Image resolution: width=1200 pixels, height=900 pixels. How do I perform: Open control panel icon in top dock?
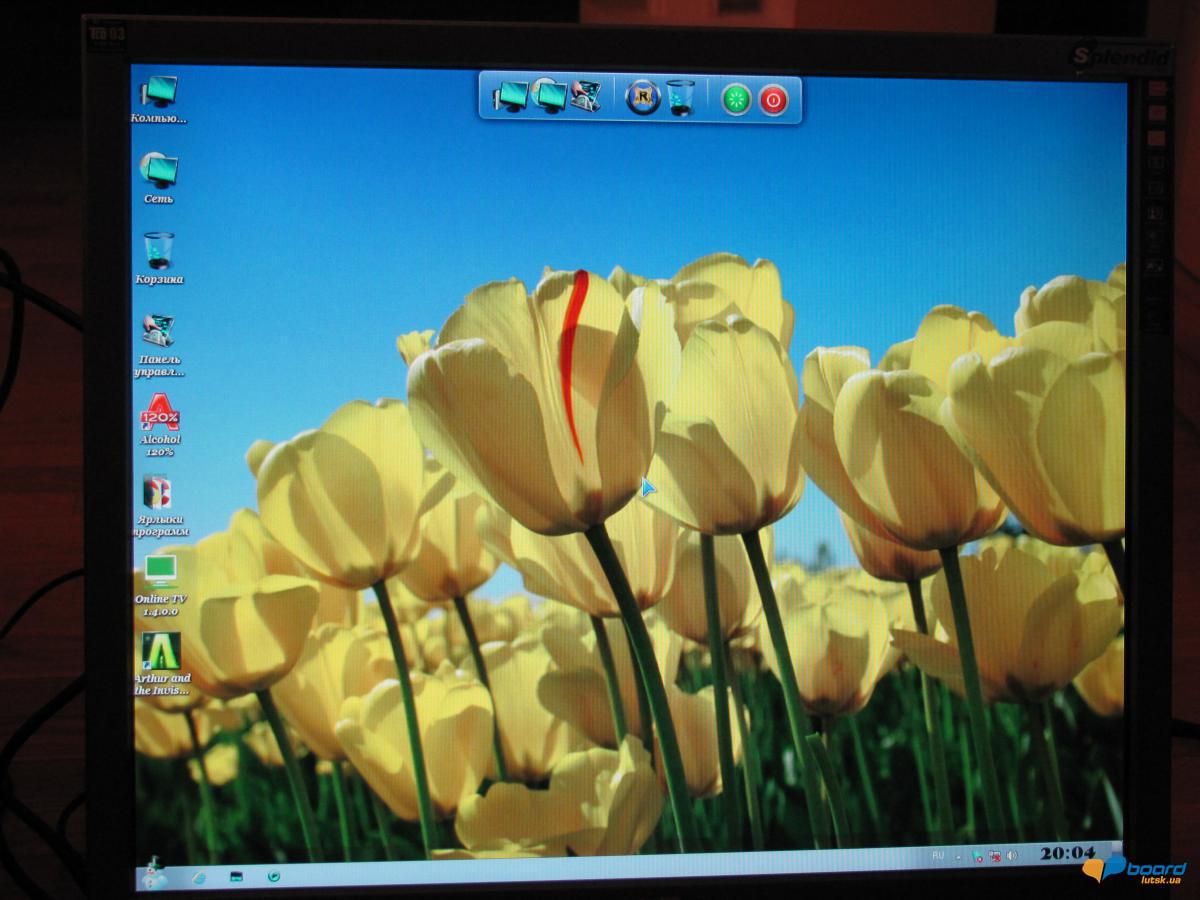tap(585, 96)
